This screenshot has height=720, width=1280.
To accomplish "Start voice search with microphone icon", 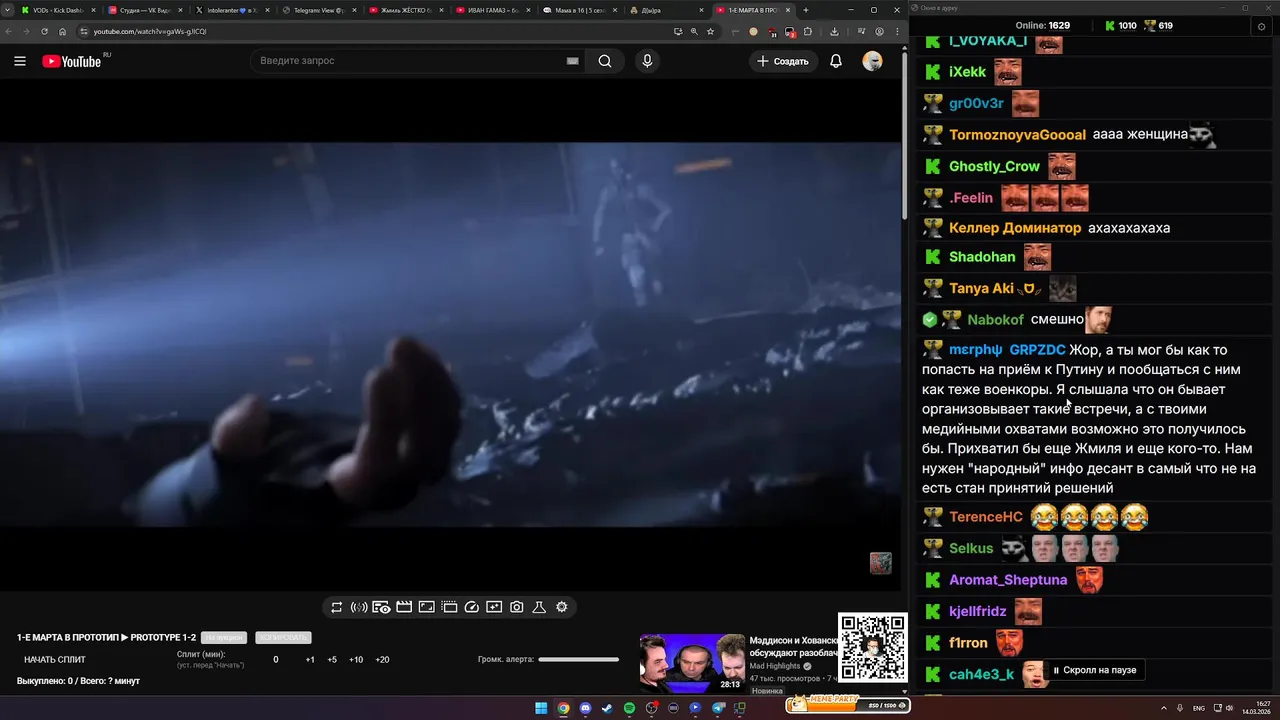I will click(x=647, y=61).
